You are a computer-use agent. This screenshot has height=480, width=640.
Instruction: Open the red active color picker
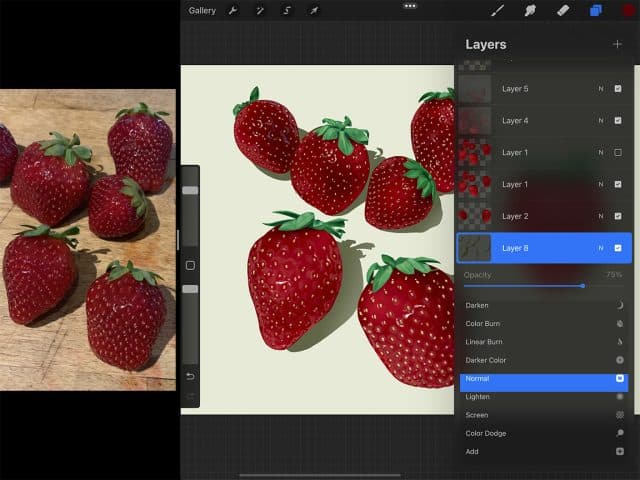(629, 11)
